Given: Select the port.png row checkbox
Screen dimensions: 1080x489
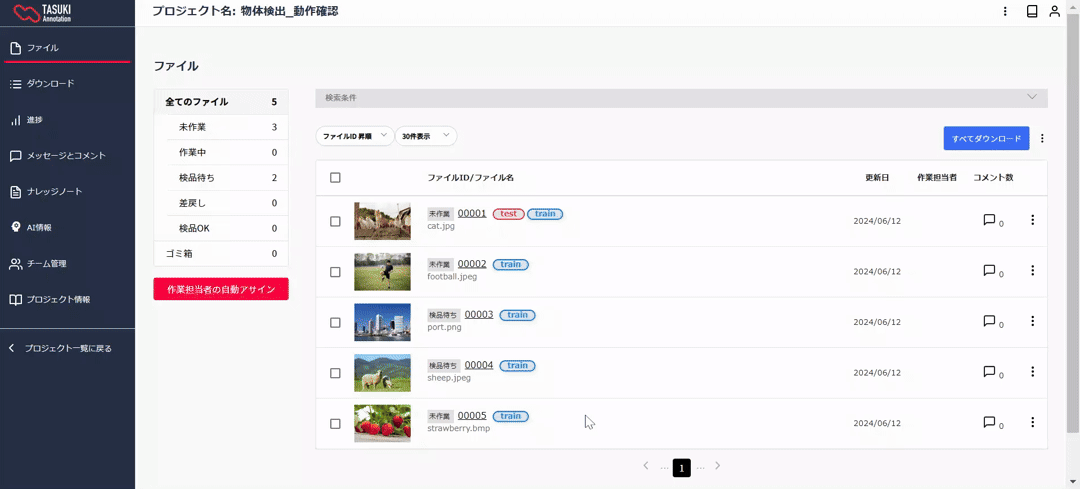Looking at the screenshot, I should coord(335,322).
